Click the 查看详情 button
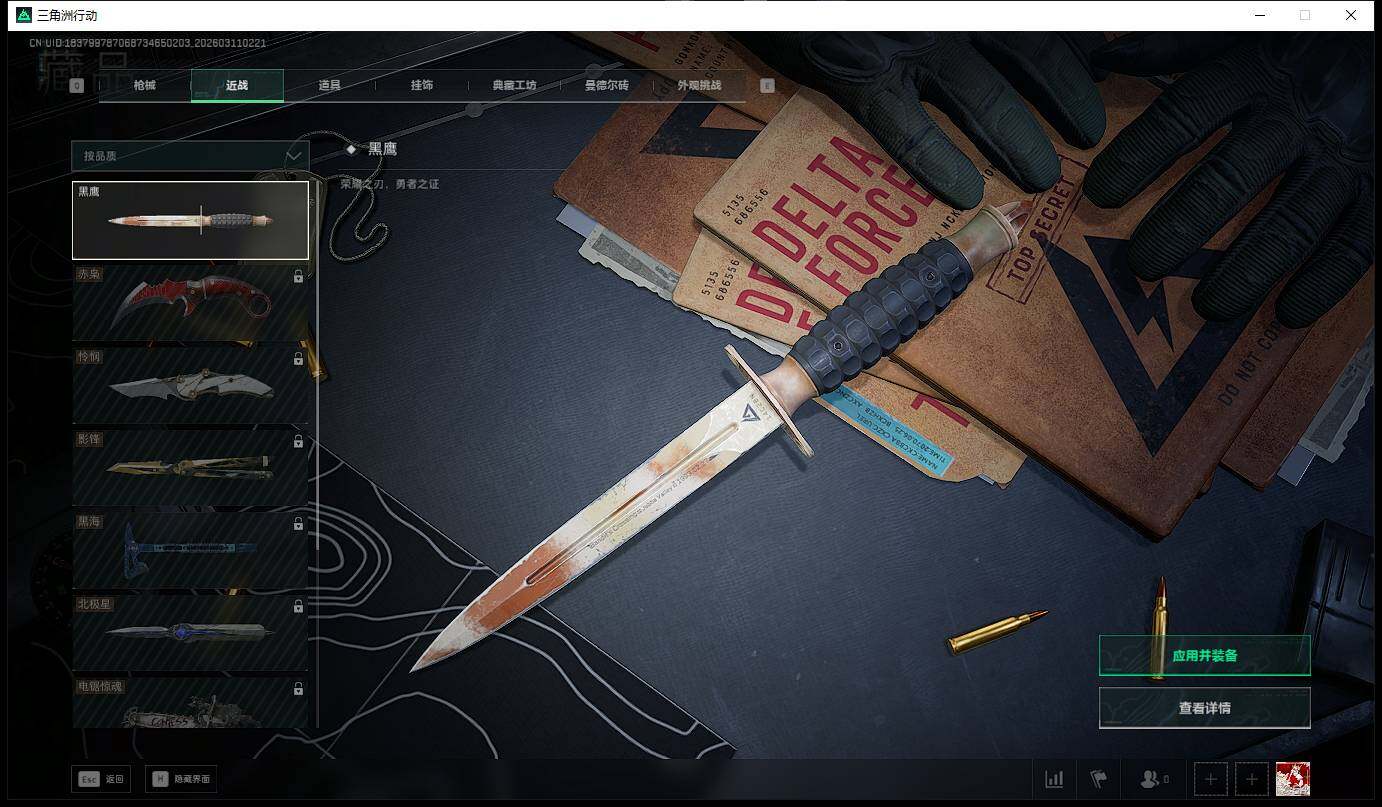Image resolution: width=1382 pixels, height=807 pixels. (1204, 708)
